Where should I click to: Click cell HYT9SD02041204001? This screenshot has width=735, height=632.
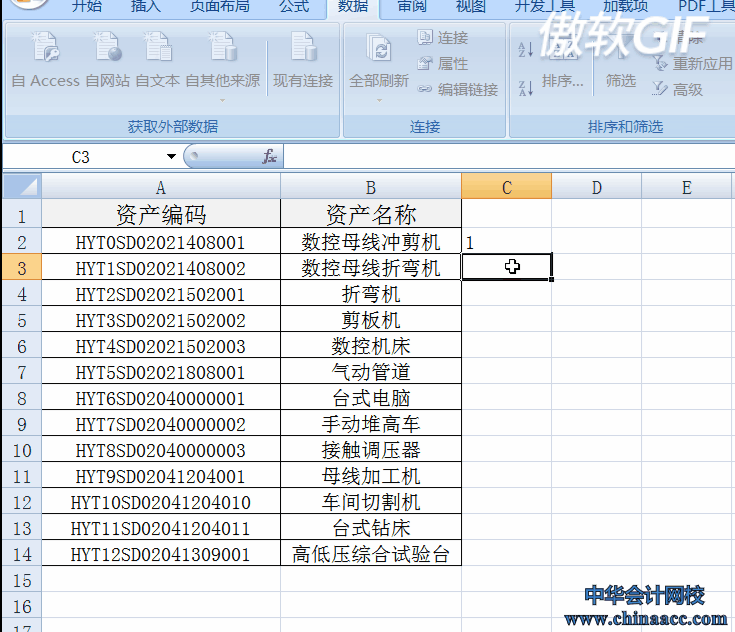pyautogui.click(x=161, y=476)
